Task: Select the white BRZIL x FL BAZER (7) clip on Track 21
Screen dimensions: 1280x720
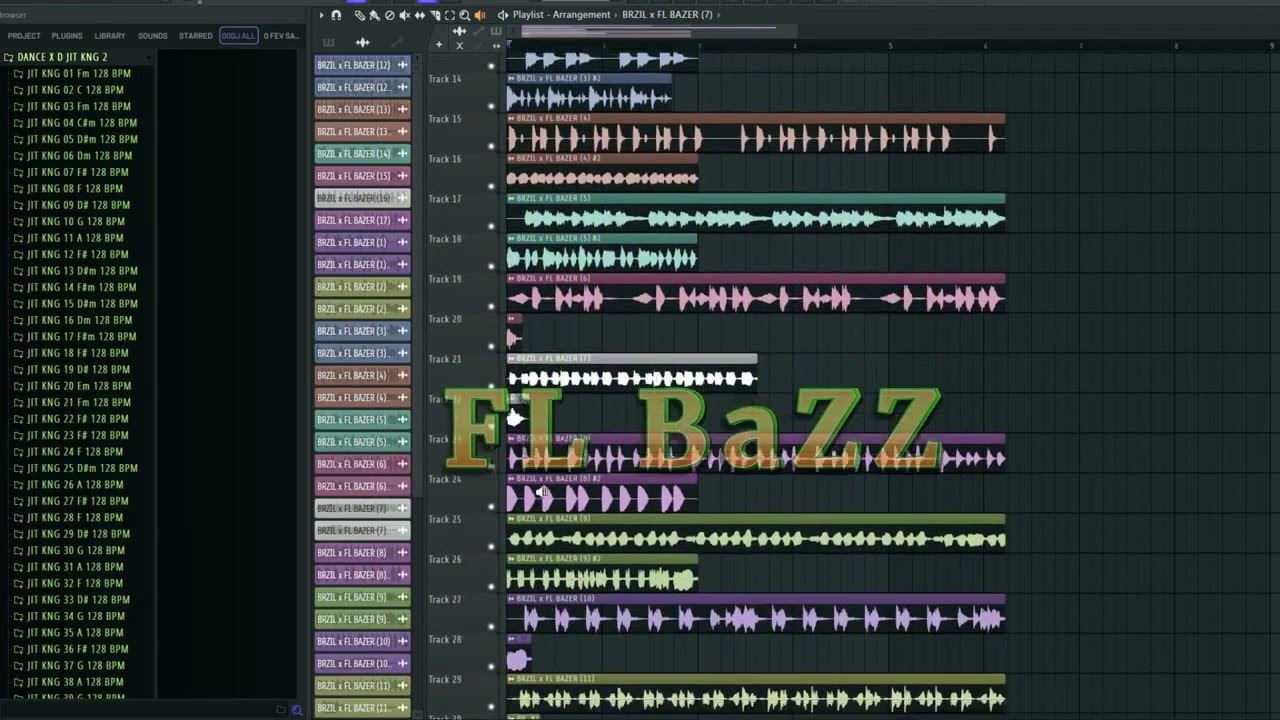Action: tap(632, 372)
